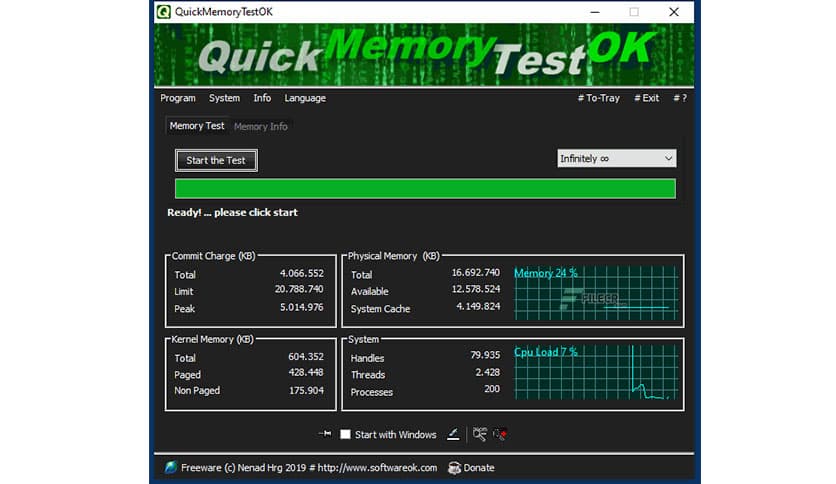
Task: Click the Commit Charge Total value 4.066.552
Action: 302,273
